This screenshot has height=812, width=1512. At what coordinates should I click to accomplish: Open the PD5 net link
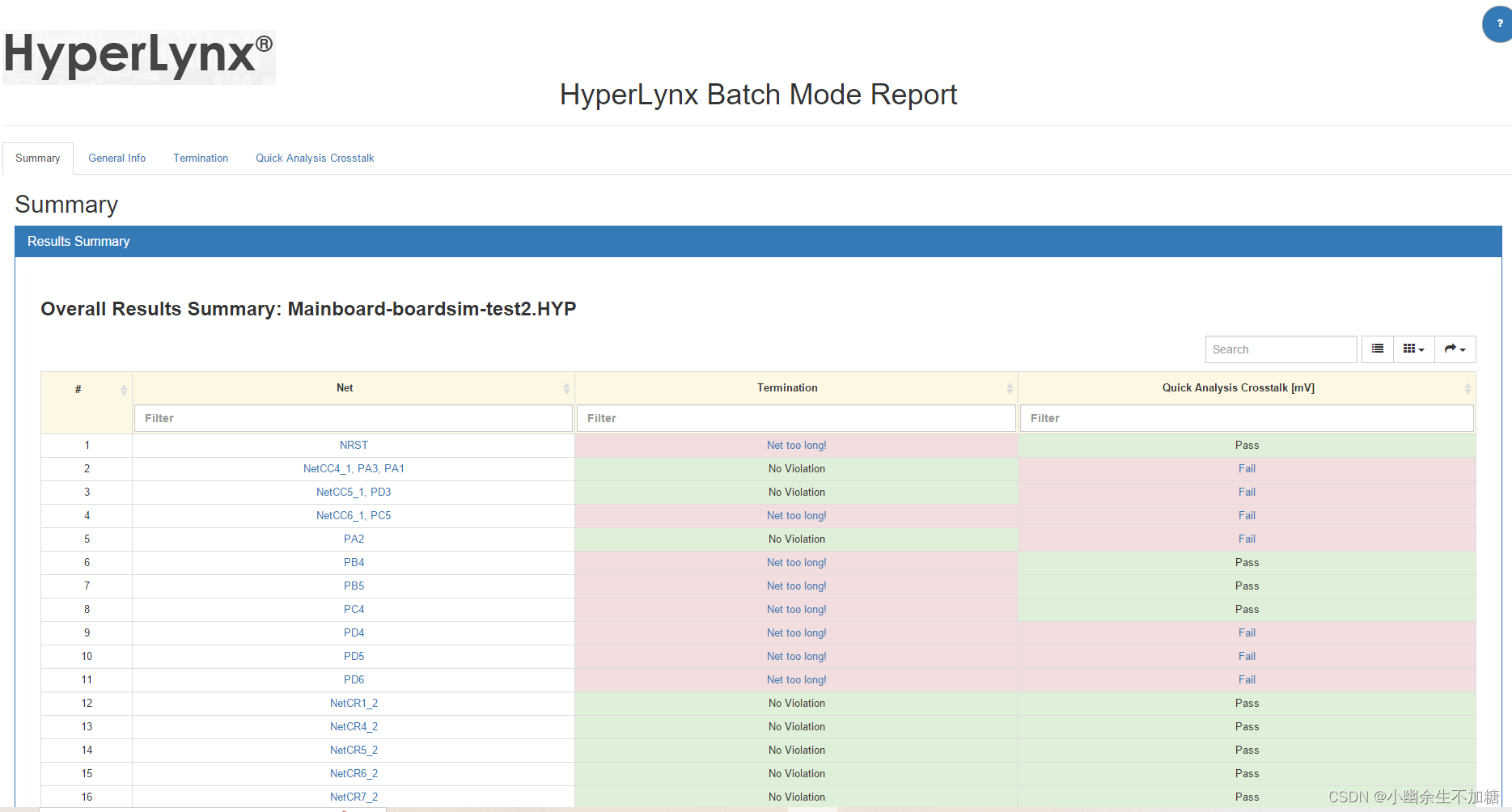[354, 656]
